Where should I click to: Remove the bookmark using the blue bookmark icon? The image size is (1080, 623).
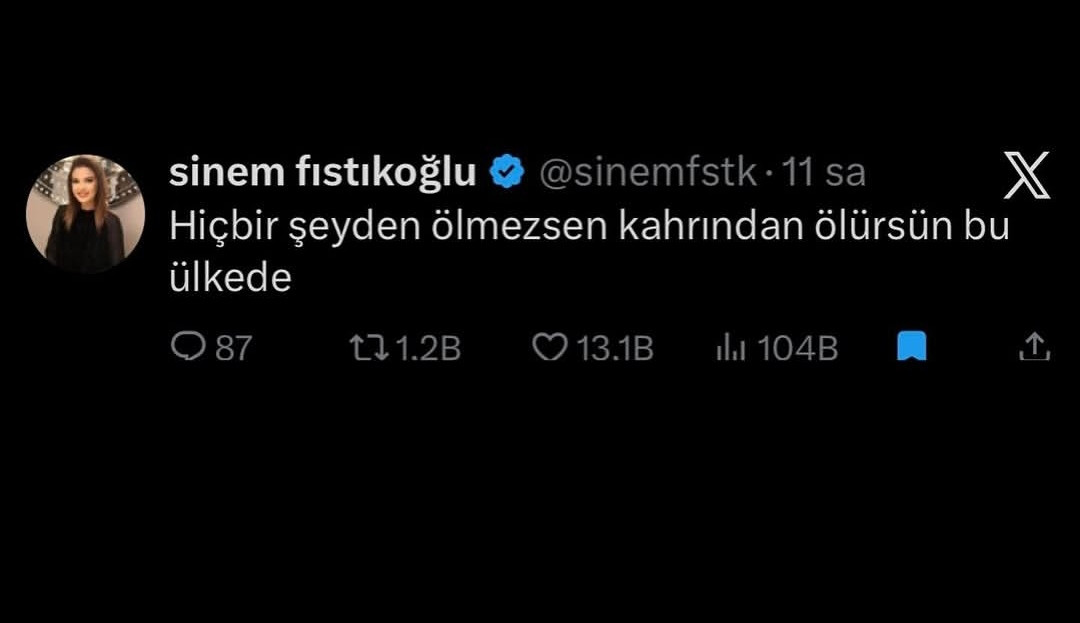[911, 347]
